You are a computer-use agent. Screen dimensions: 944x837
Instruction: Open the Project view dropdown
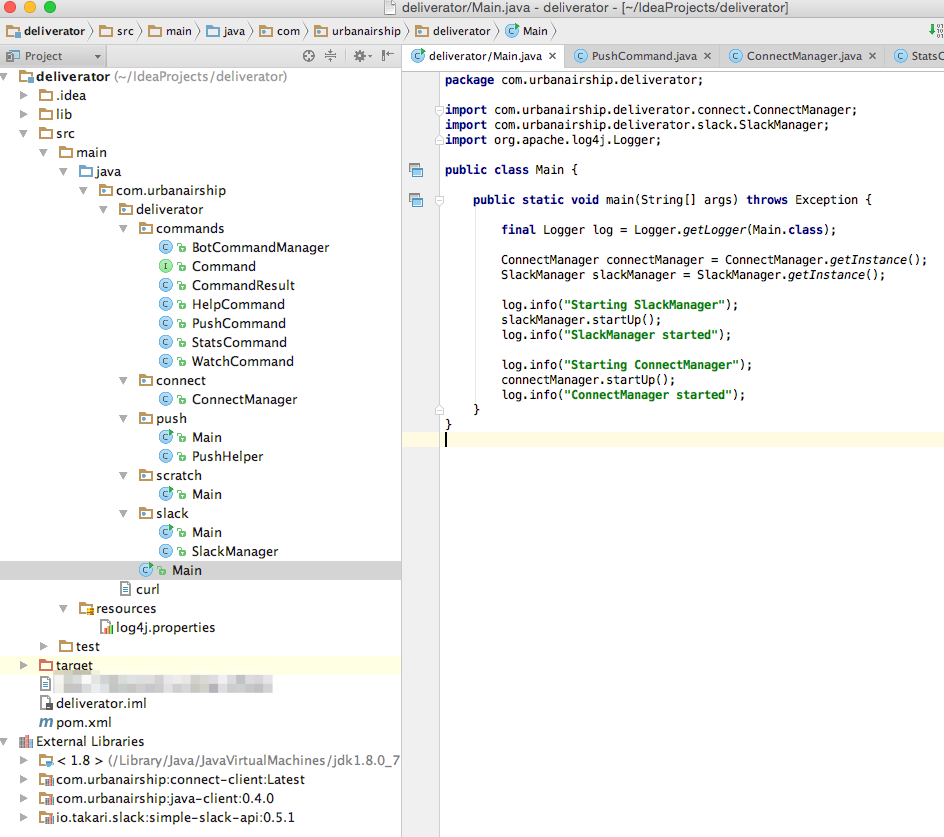(97, 57)
